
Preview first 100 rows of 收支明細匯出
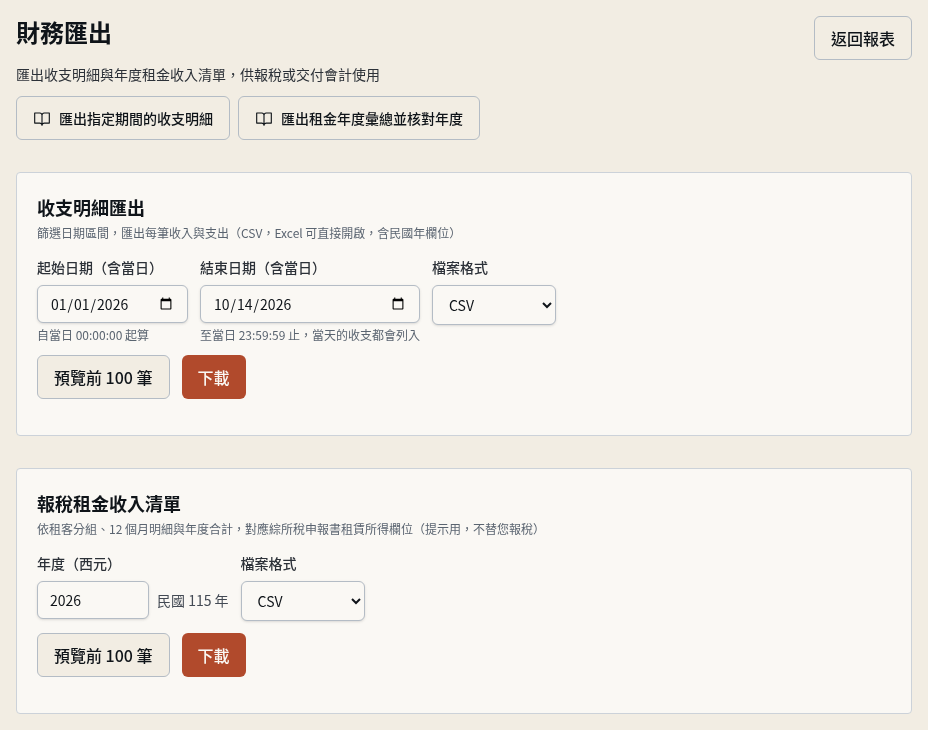[x=103, y=377]
